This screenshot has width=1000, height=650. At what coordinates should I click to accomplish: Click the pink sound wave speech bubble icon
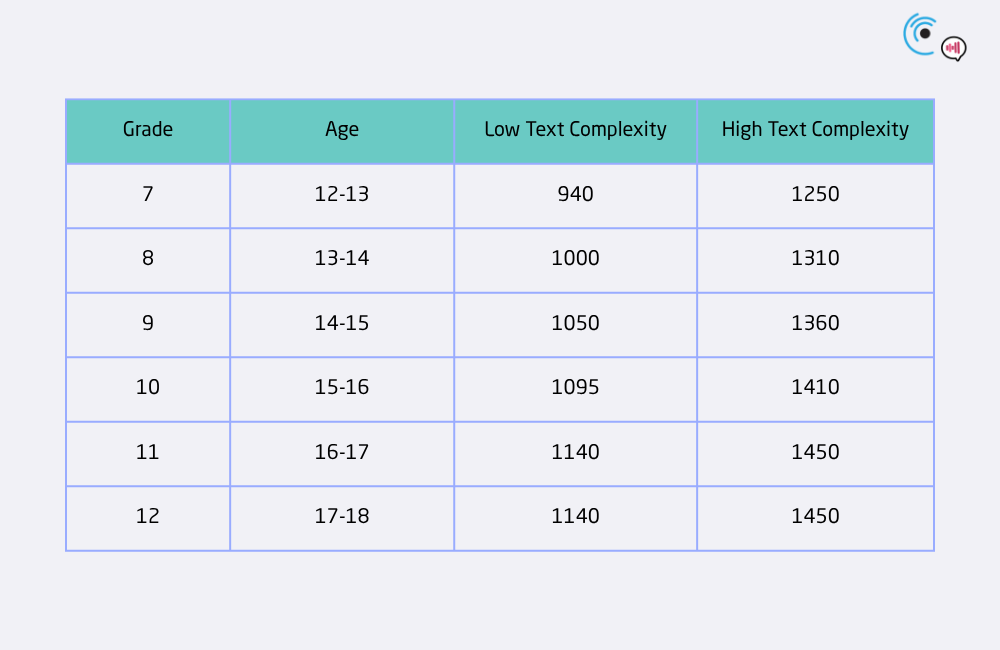pyautogui.click(x=953, y=48)
